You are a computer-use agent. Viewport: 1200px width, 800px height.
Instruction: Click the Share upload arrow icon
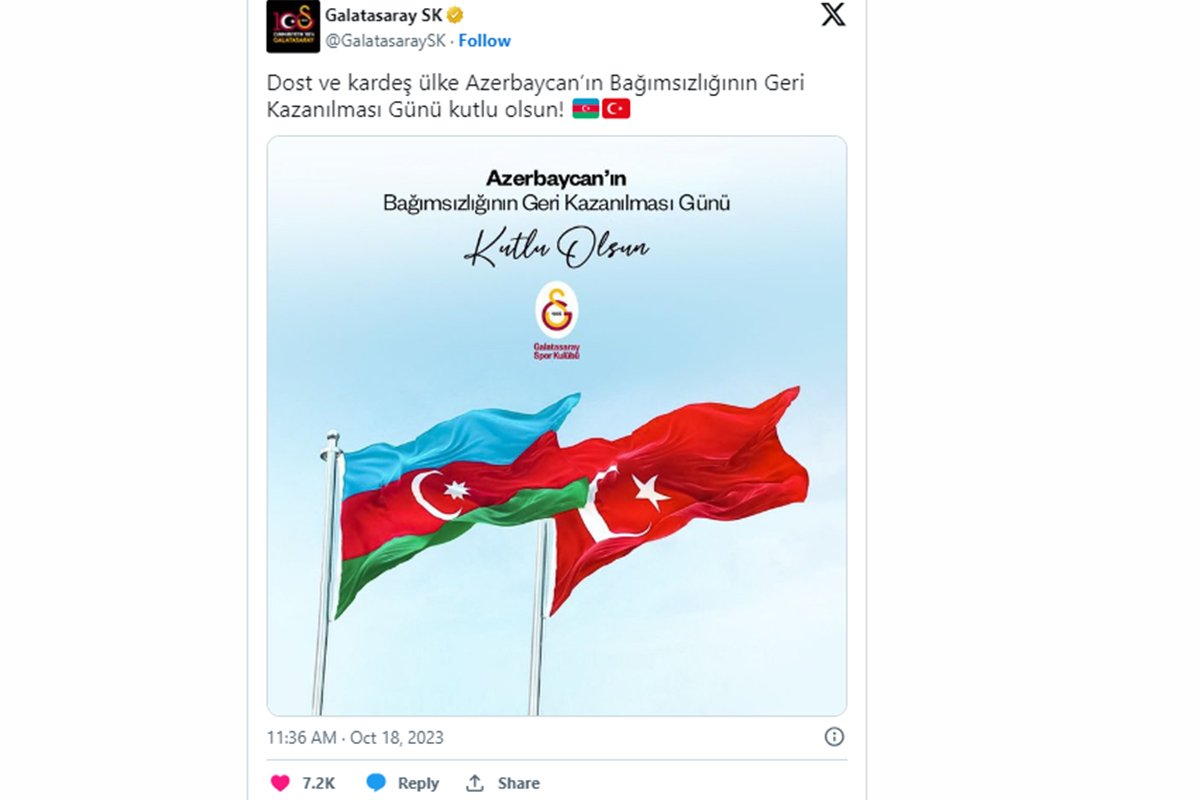click(476, 783)
